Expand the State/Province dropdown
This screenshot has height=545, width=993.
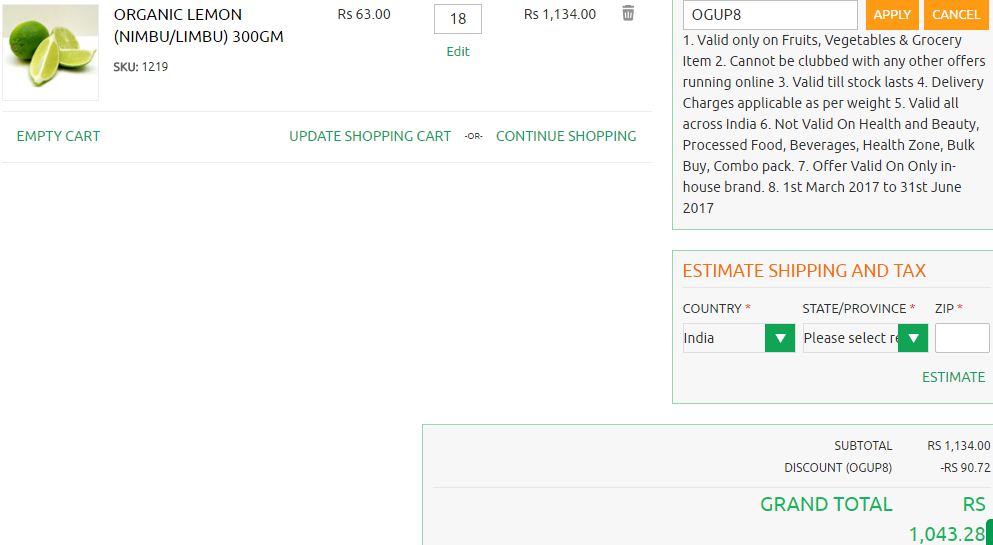click(x=865, y=338)
